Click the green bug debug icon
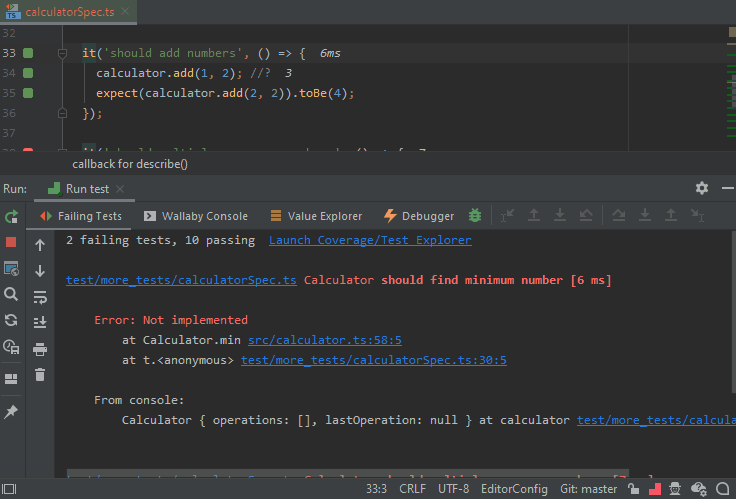This screenshot has height=499, width=736. [475, 216]
